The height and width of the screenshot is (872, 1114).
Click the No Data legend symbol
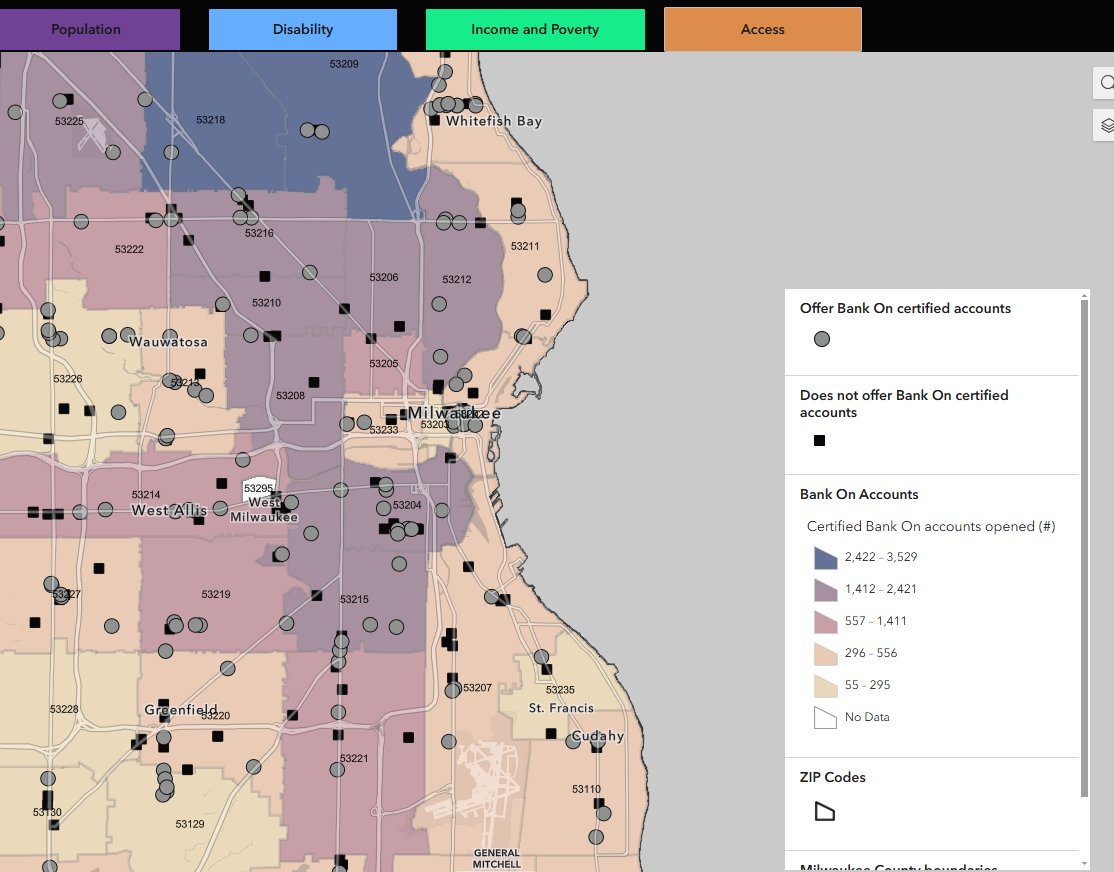click(x=825, y=717)
